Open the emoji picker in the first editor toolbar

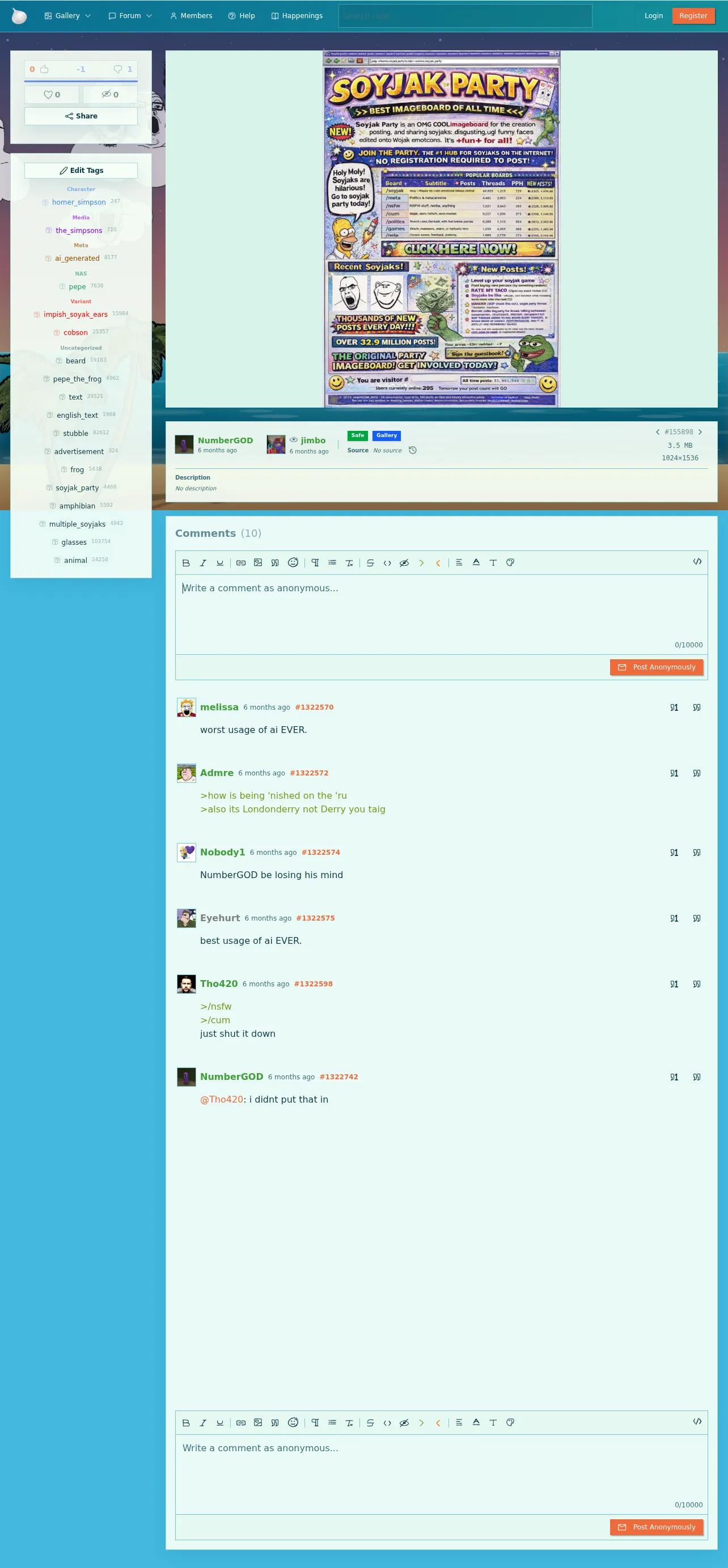coord(293,562)
